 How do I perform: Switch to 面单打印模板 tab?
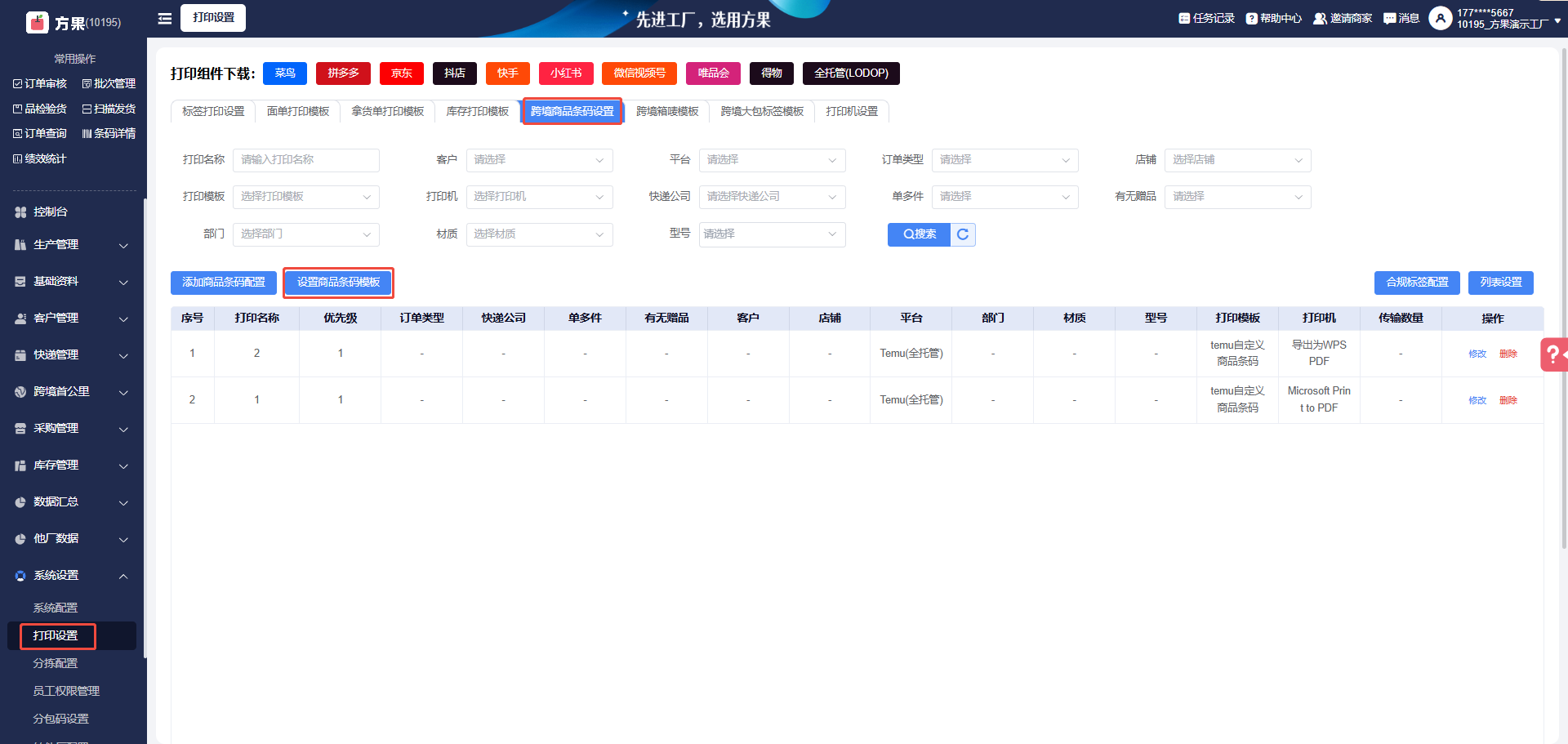tap(298, 111)
